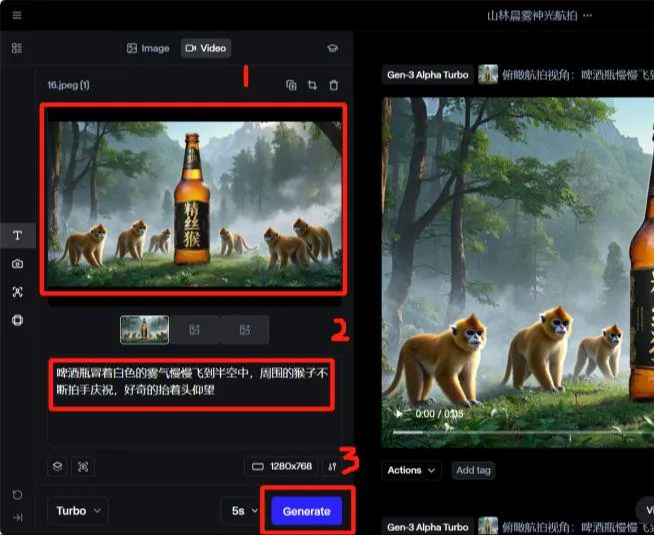This screenshot has width=654, height=535.
Task: Select the first keyframe thumbnail
Action: click(x=145, y=330)
